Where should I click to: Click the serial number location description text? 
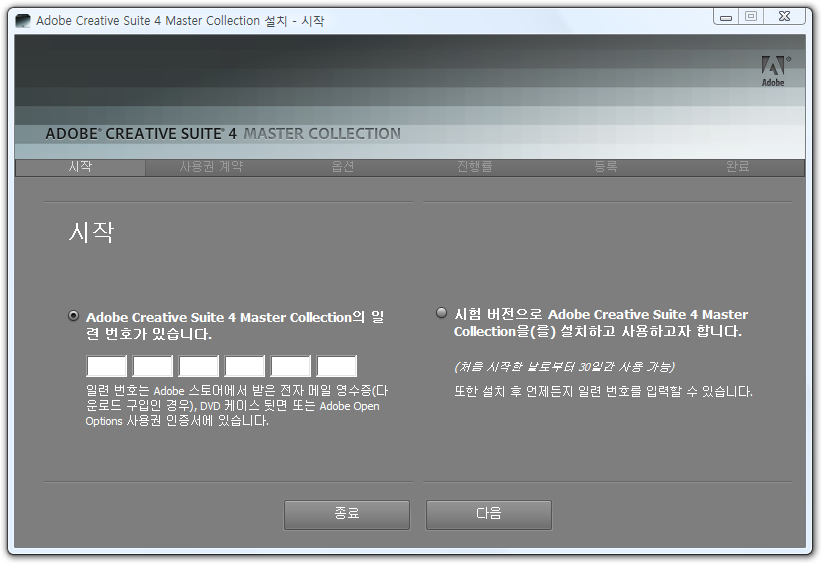[236, 406]
